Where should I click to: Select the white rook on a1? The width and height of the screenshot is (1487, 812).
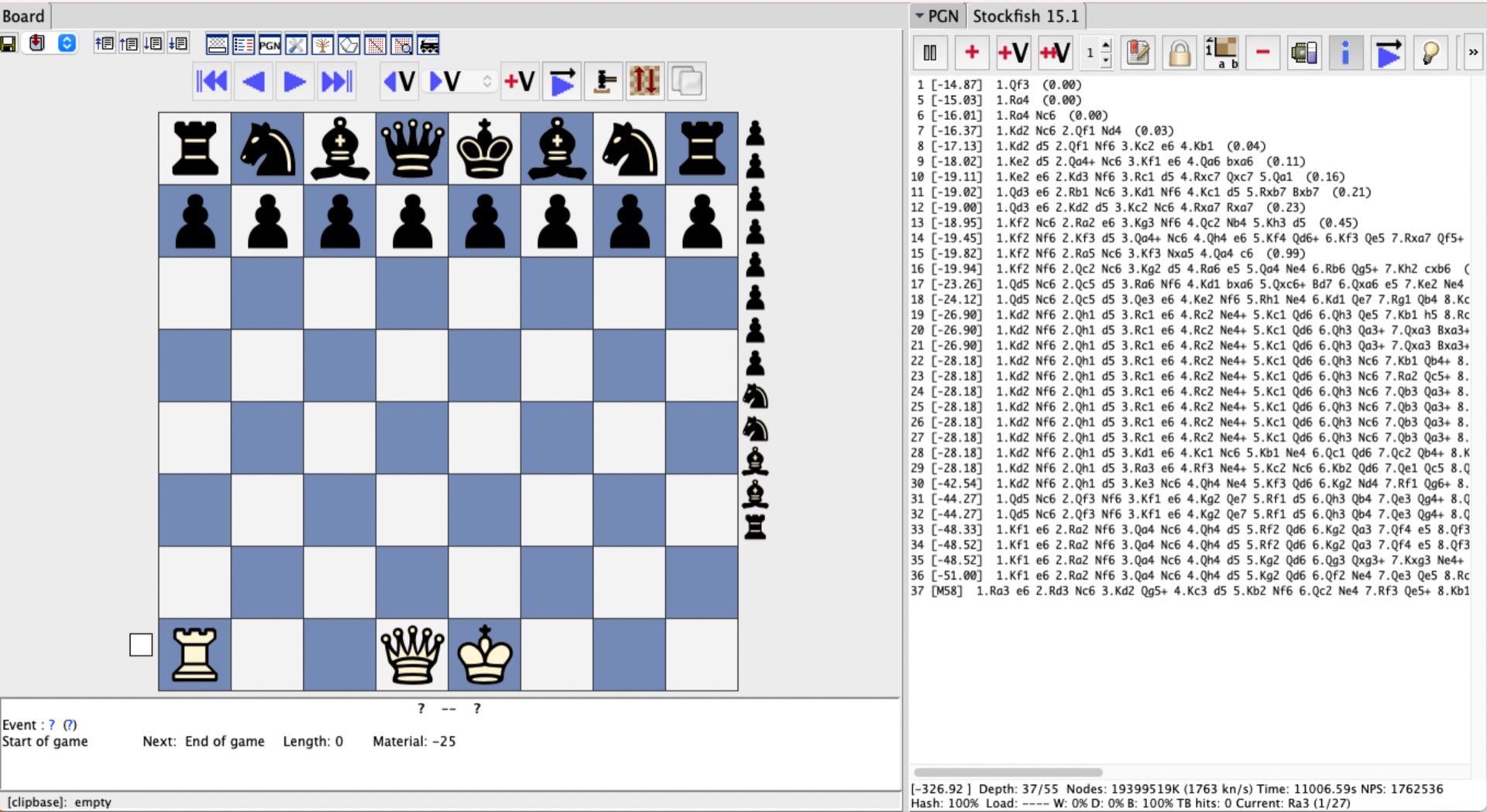tap(194, 655)
